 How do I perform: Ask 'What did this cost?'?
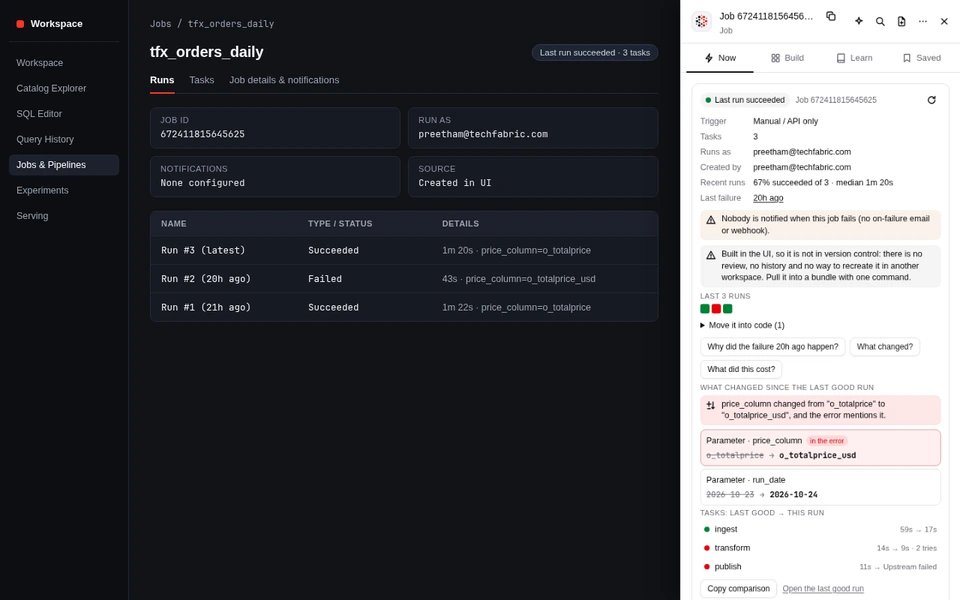(741, 369)
